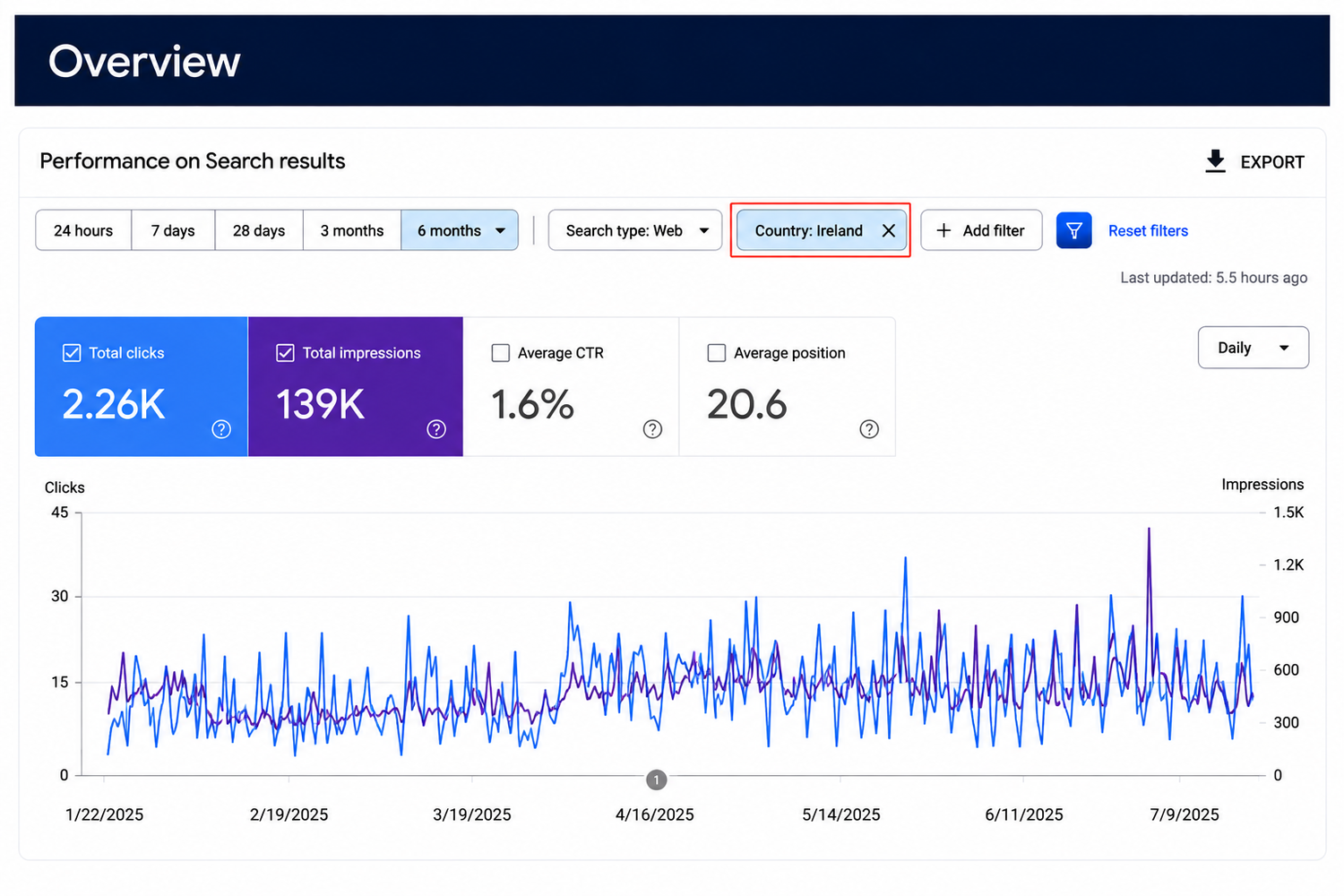
Task: Click the 45 clicks axis label
Action: coord(59,513)
